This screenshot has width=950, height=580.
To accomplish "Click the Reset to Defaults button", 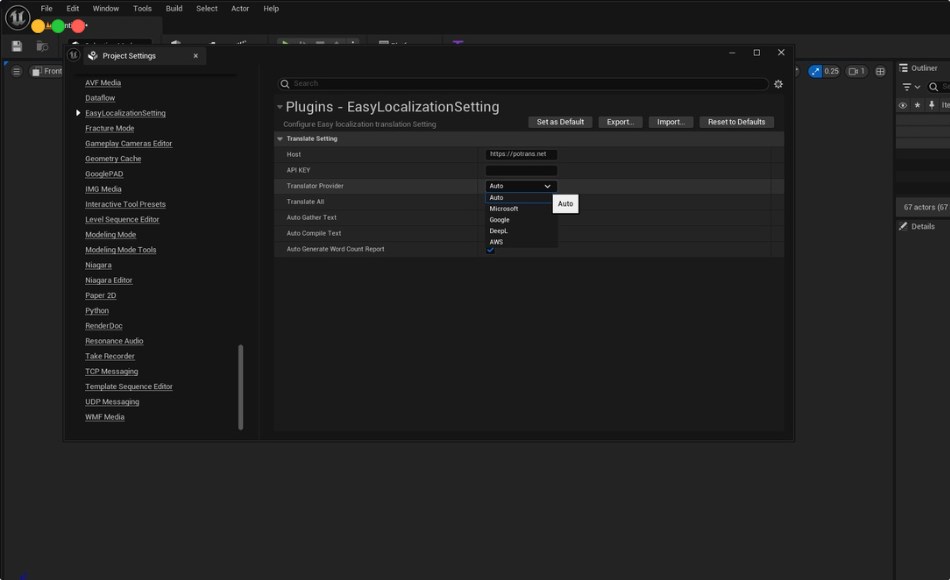I will (x=736, y=122).
